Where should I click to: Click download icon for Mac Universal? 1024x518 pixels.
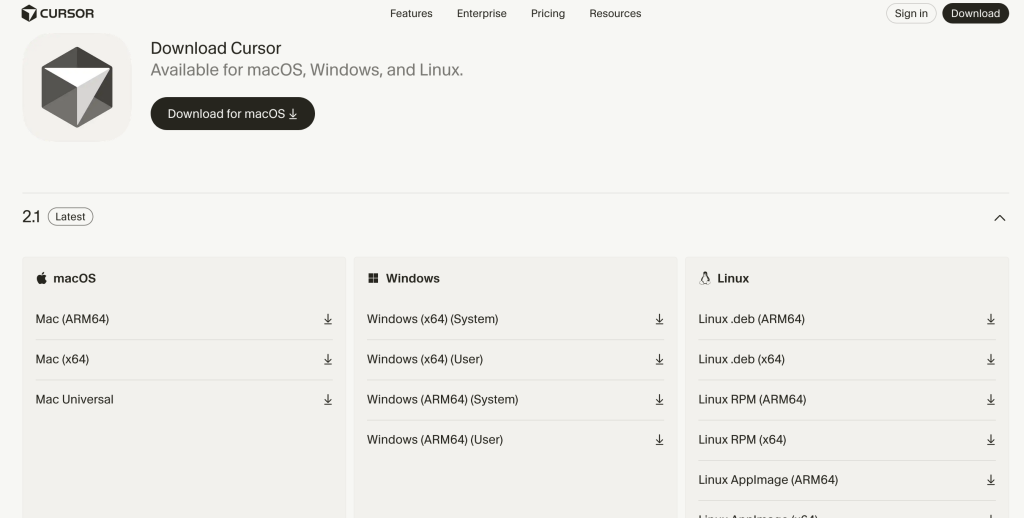327,400
